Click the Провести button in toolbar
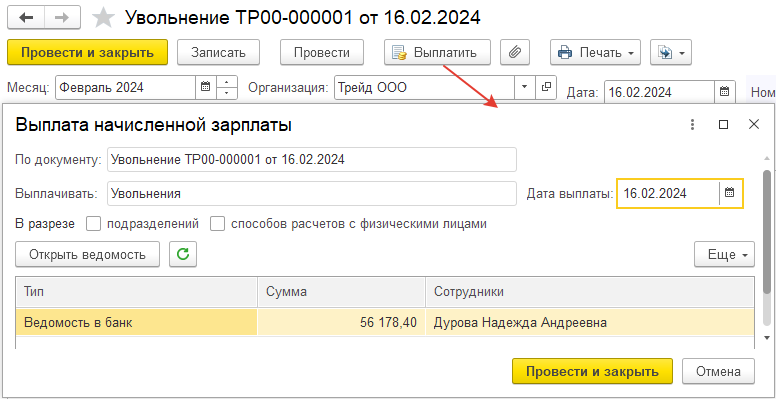This screenshot has width=776, height=399. (x=322, y=52)
